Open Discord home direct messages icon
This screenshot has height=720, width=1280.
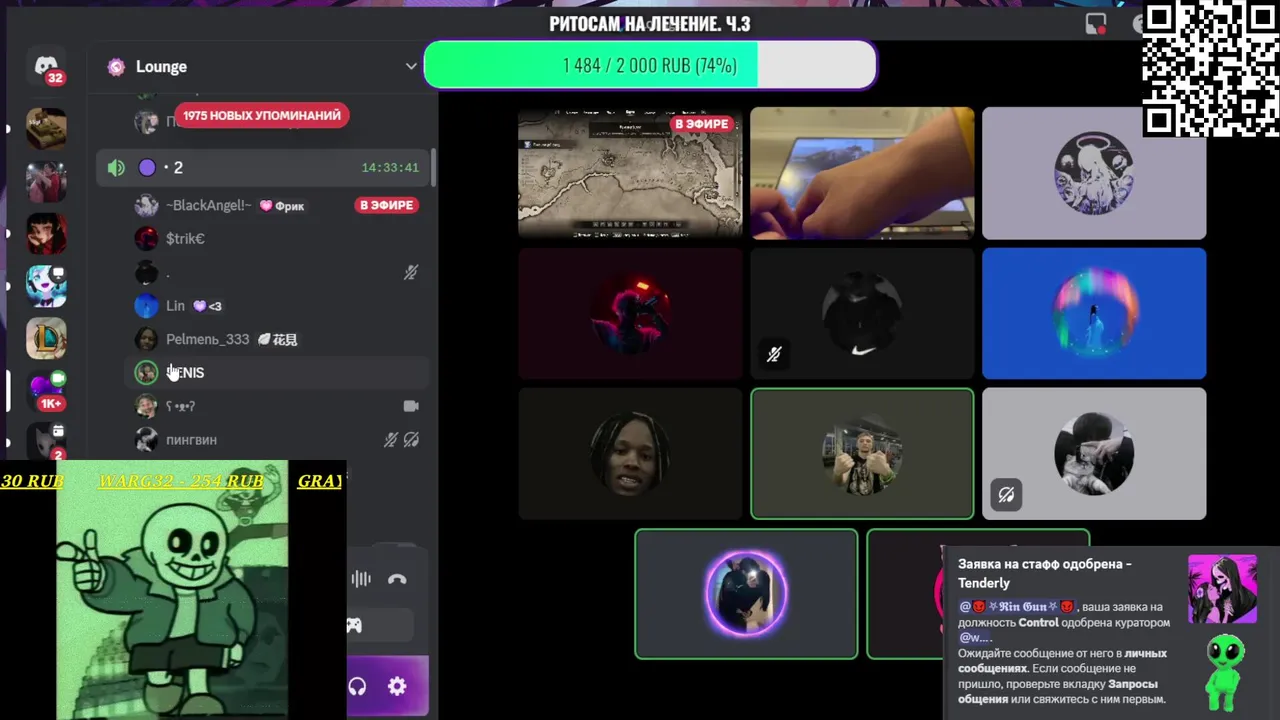tap(46, 67)
